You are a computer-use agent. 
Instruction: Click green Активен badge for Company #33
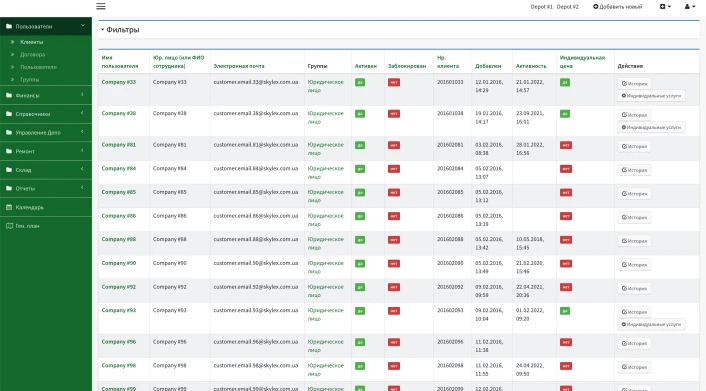360,82
